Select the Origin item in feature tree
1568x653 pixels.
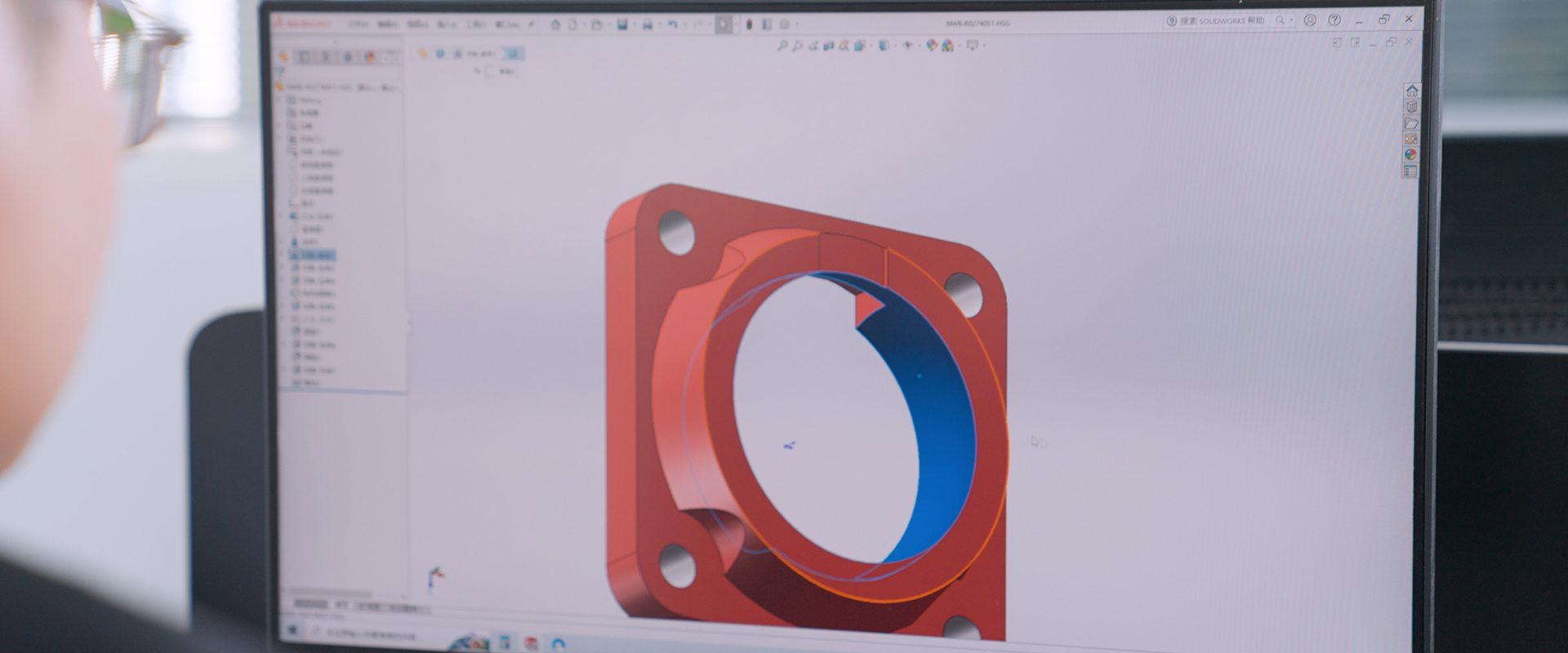(302, 202)
